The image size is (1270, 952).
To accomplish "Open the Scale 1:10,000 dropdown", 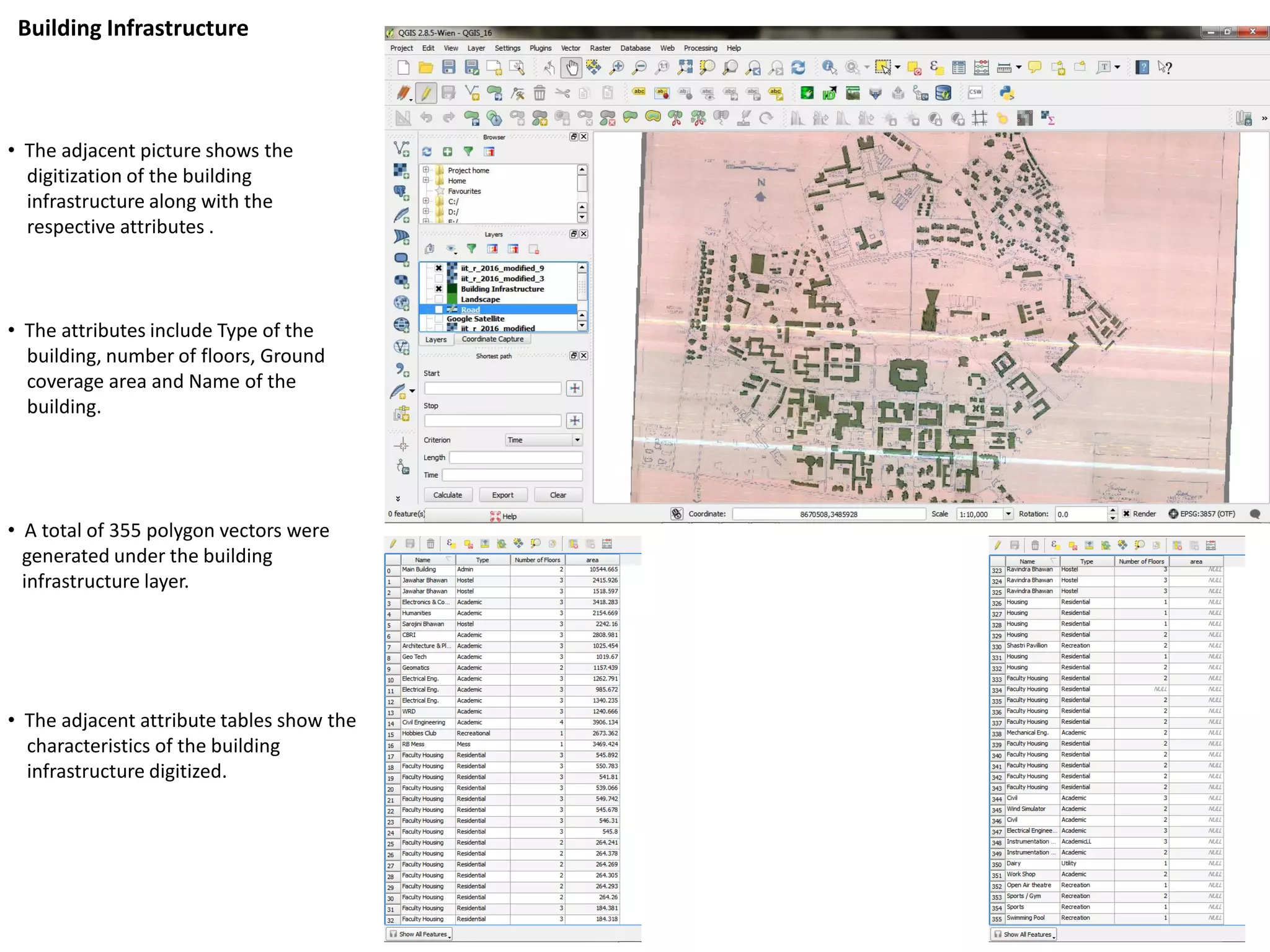I will pyautogui.click(x=1008, y=514).
